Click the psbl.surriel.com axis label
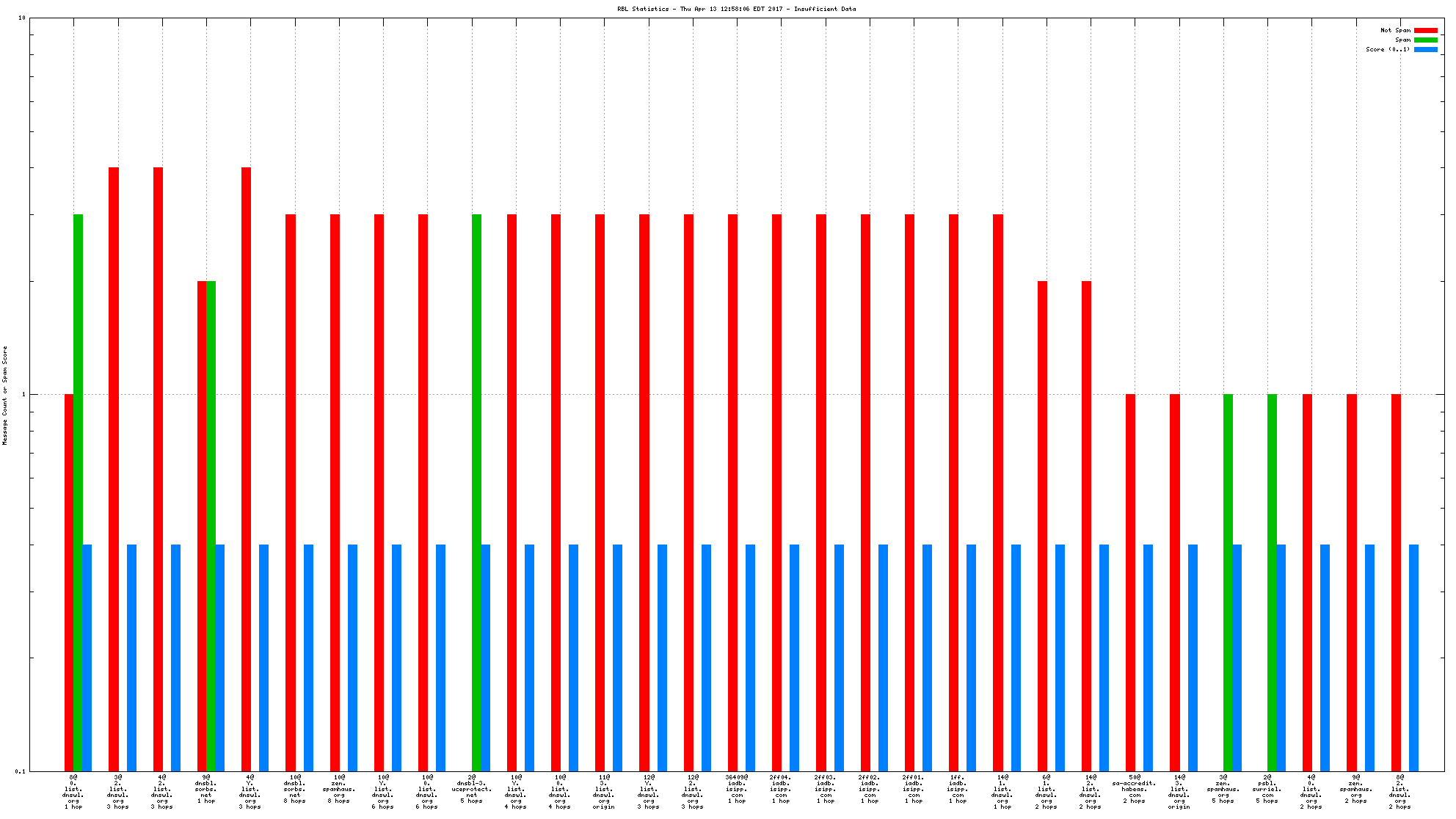Image resolution: width=1456 pixels, height=819 pixels. (x=1267, y=789)
